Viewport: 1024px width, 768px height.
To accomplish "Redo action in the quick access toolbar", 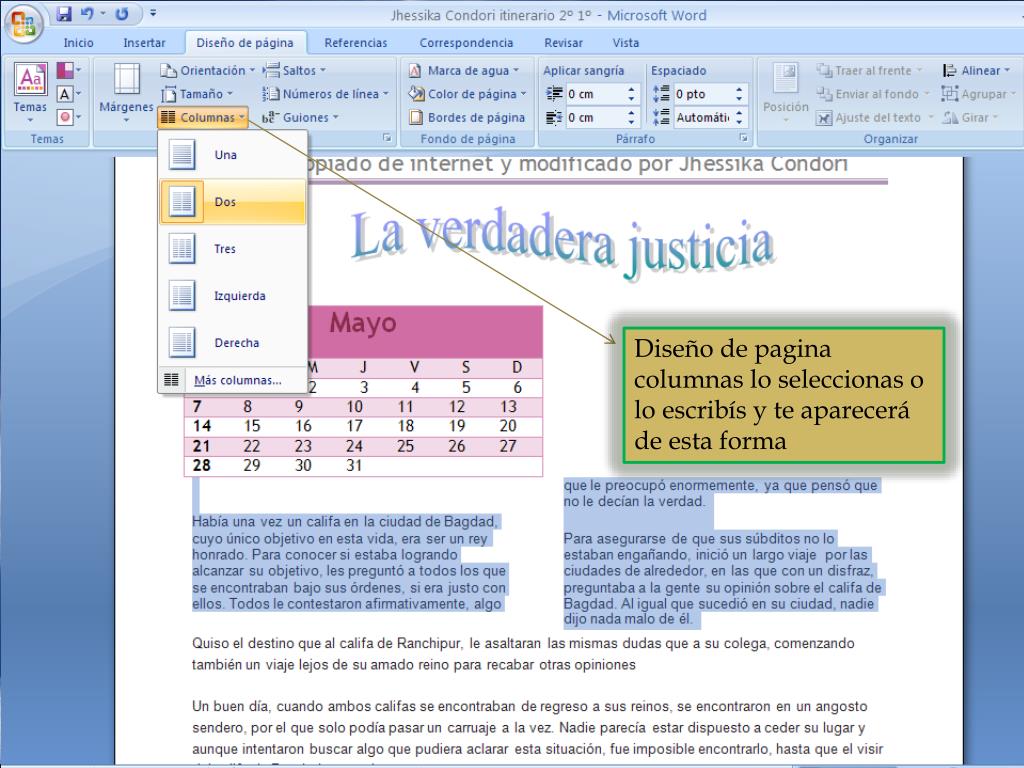I will click(121, 13).
